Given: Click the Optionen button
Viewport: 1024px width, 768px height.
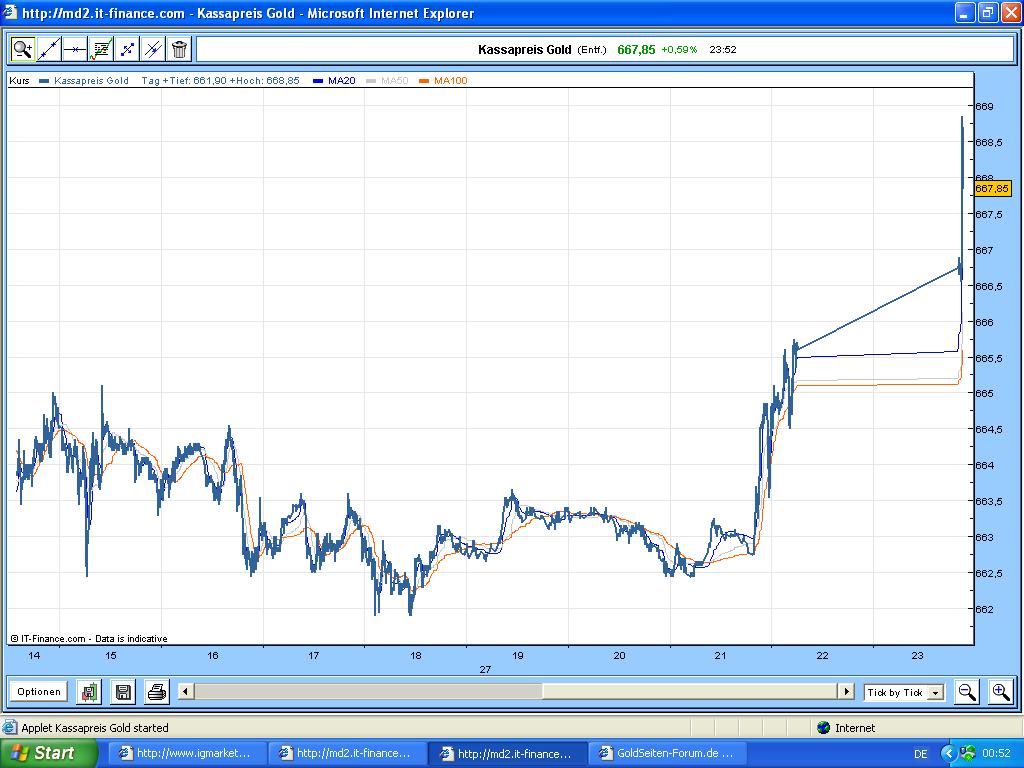Looking at the screenshot, I should [39, 692].
